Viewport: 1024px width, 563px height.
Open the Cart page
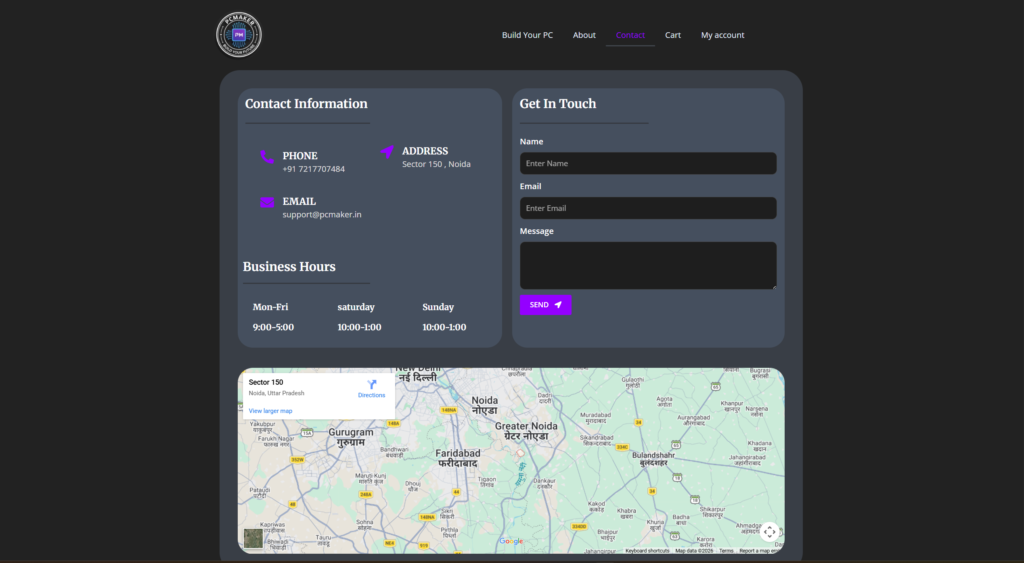(673, 35)
